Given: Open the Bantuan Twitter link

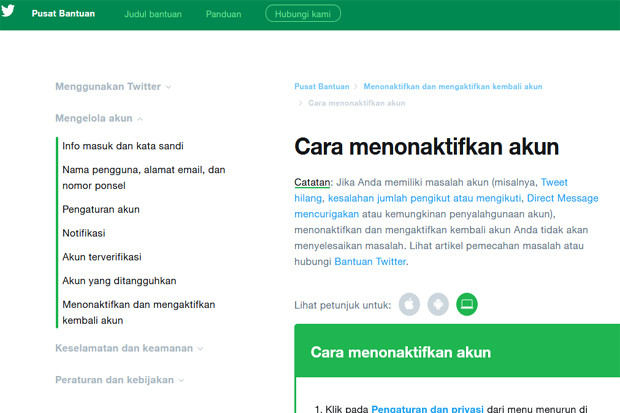Looking at the screenshot, I should click(370, 261).
